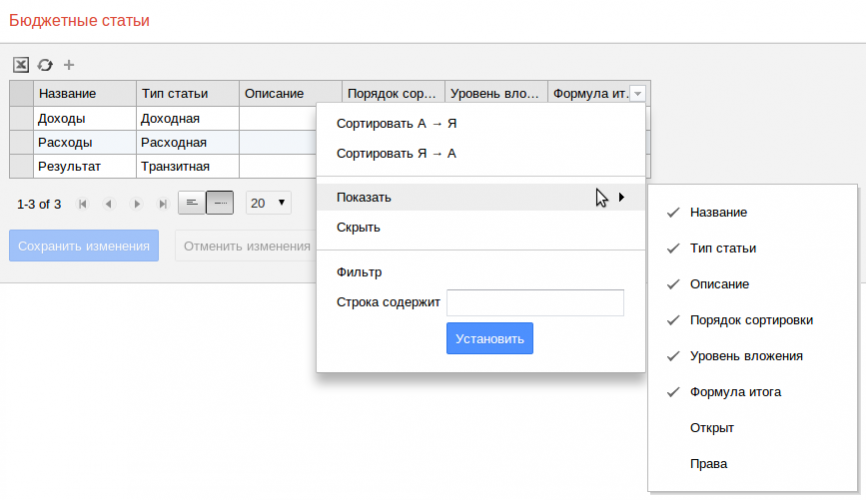Click the row selector for Расходы
The width and height of the screenshot is (866, 500).
pos(22,143)
